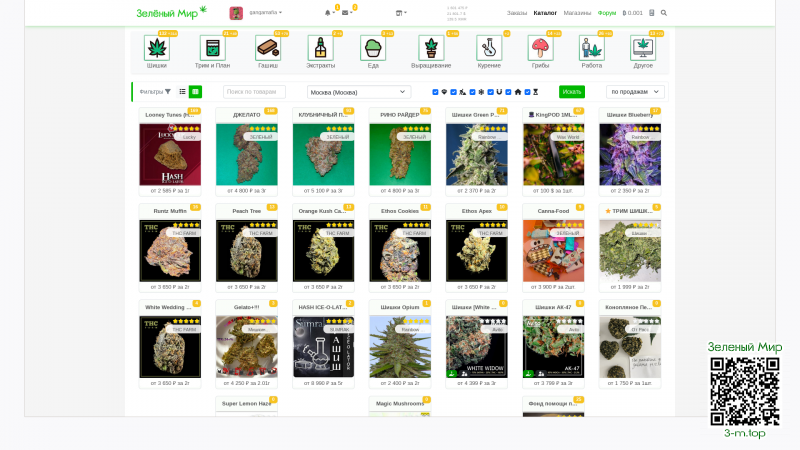This screenshot has width=800, height=450.
Task: Expand the по продажам sort dropdown
Action: (x=634, y=92)
